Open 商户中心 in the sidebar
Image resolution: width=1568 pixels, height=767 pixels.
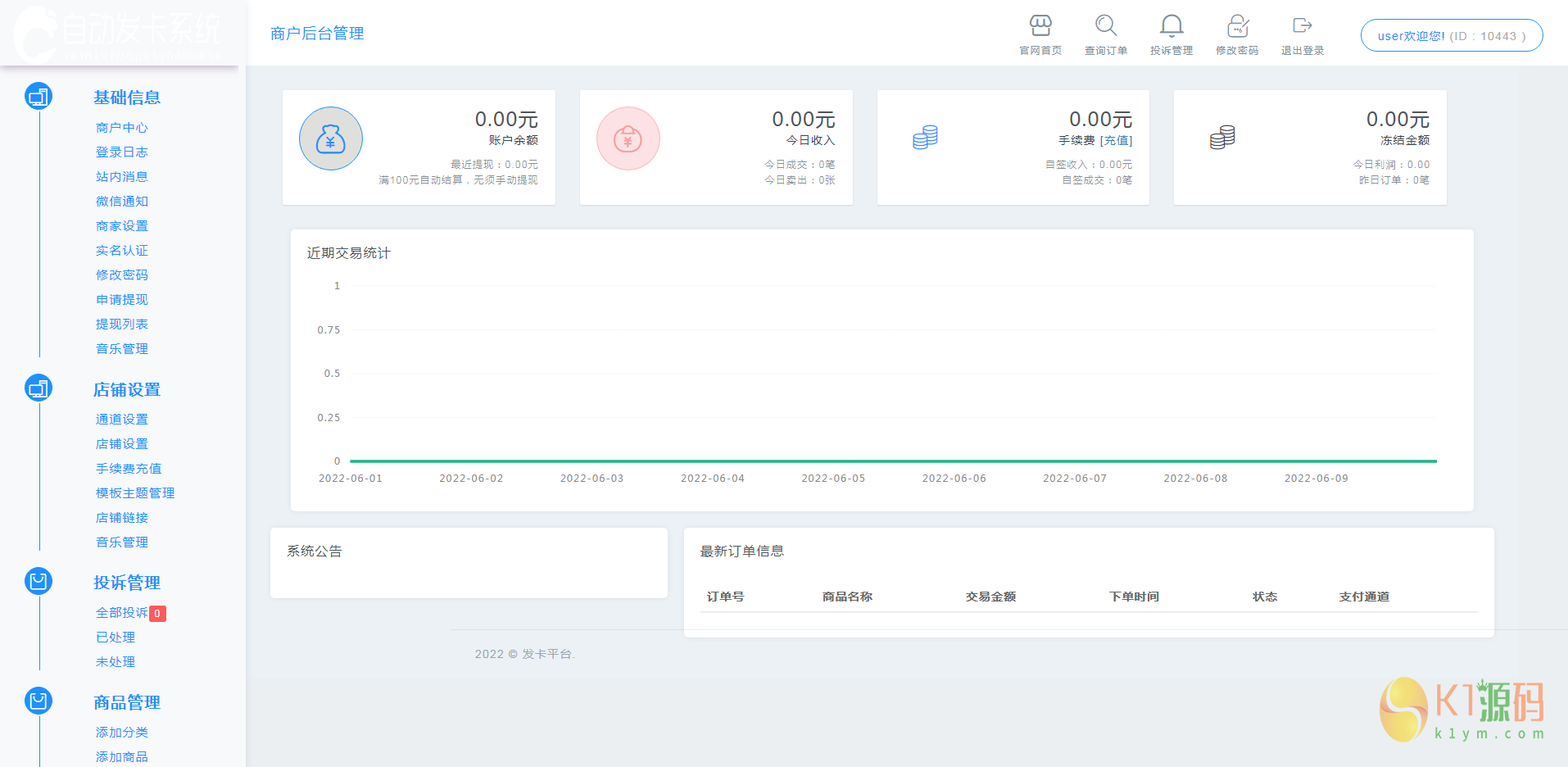click(x=122, y=128)
